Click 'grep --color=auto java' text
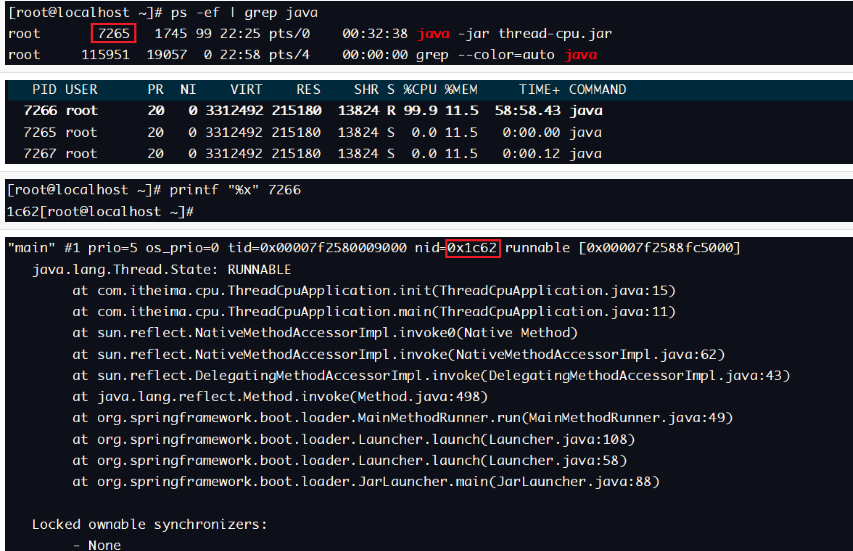Image resolution: width=853 pixels, height=551 pixels. [506, 55]
